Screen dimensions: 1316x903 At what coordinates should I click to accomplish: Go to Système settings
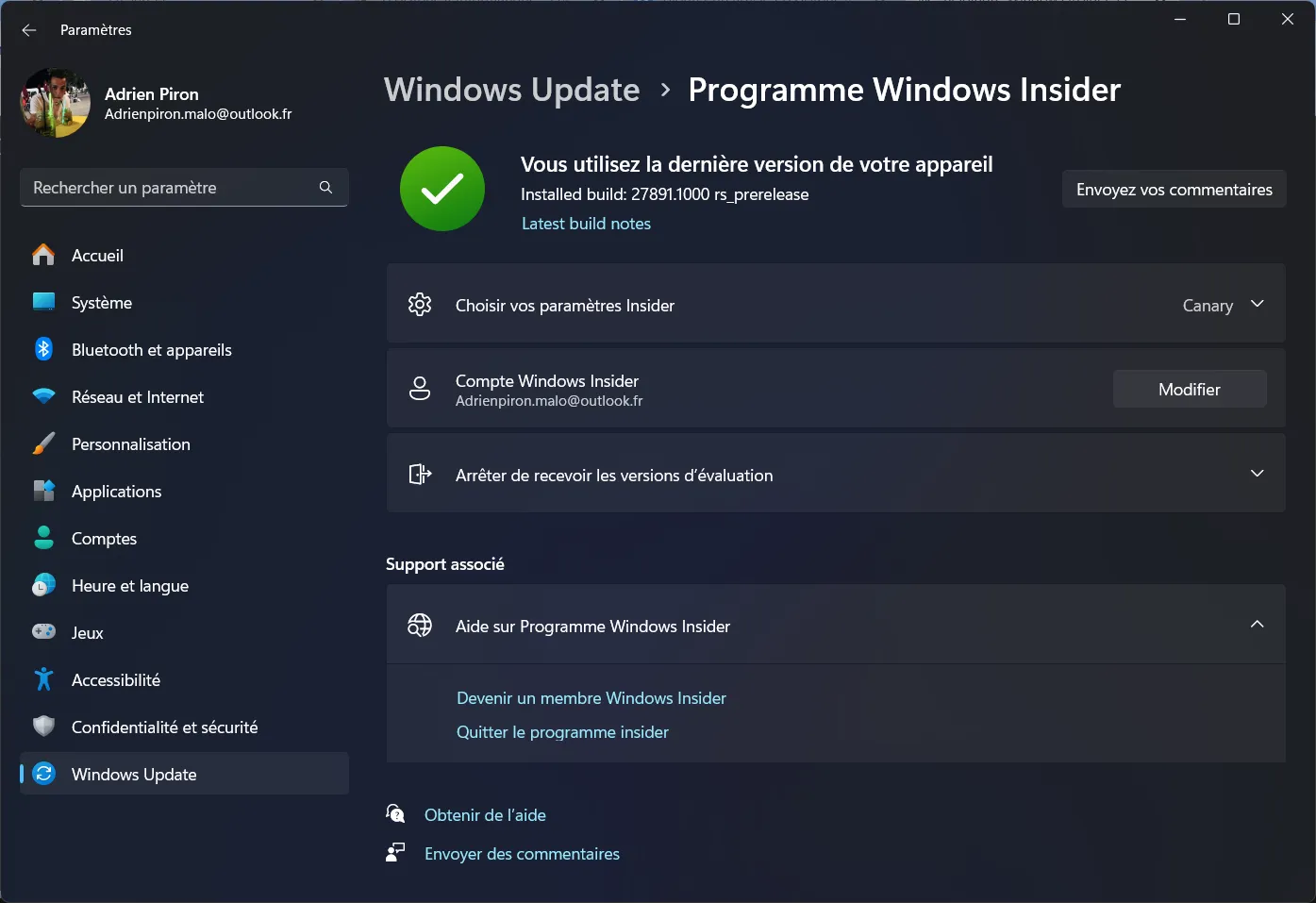184,302
